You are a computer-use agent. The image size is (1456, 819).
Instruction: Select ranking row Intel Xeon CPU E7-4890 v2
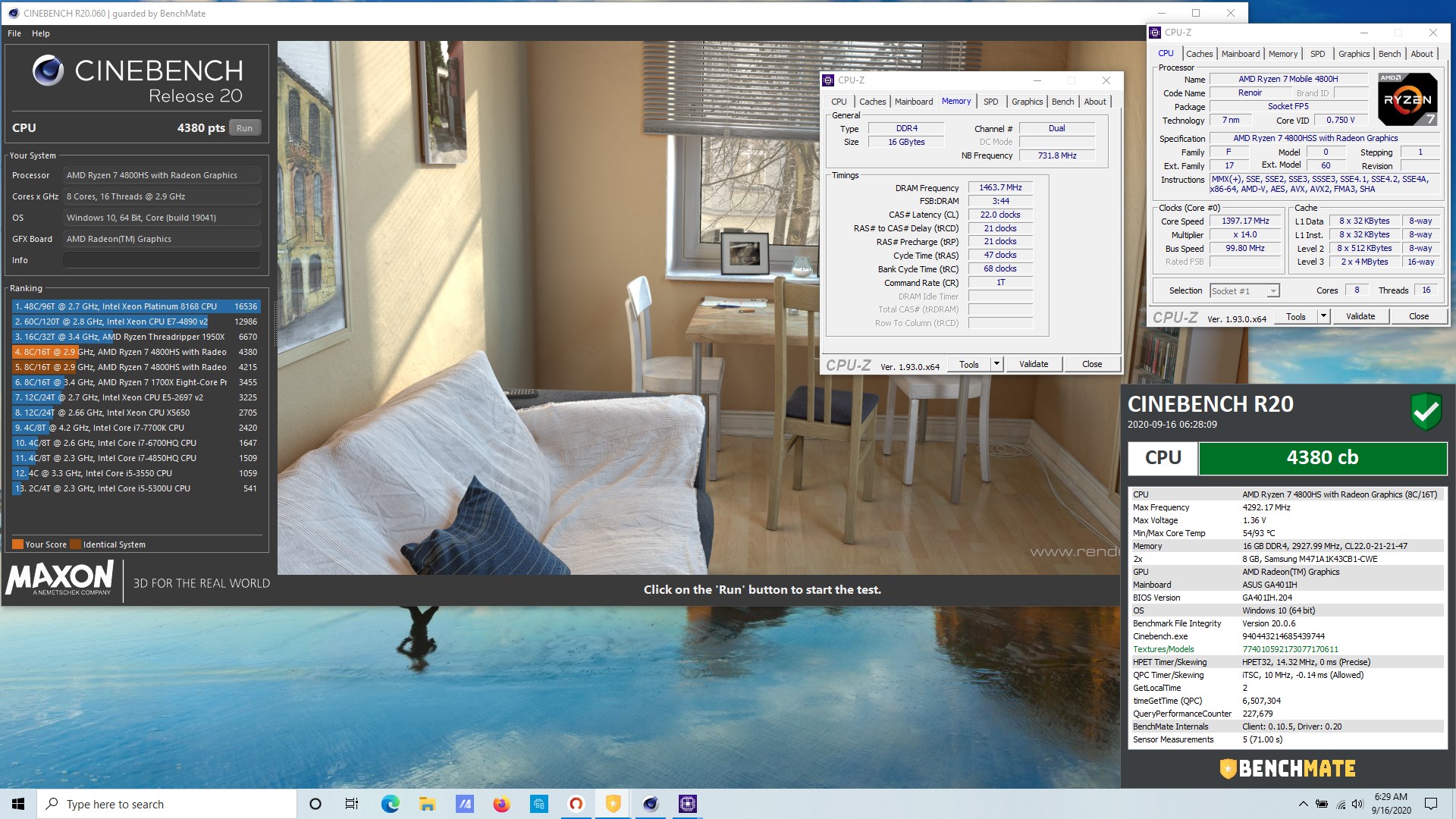[x=136, y=322]
